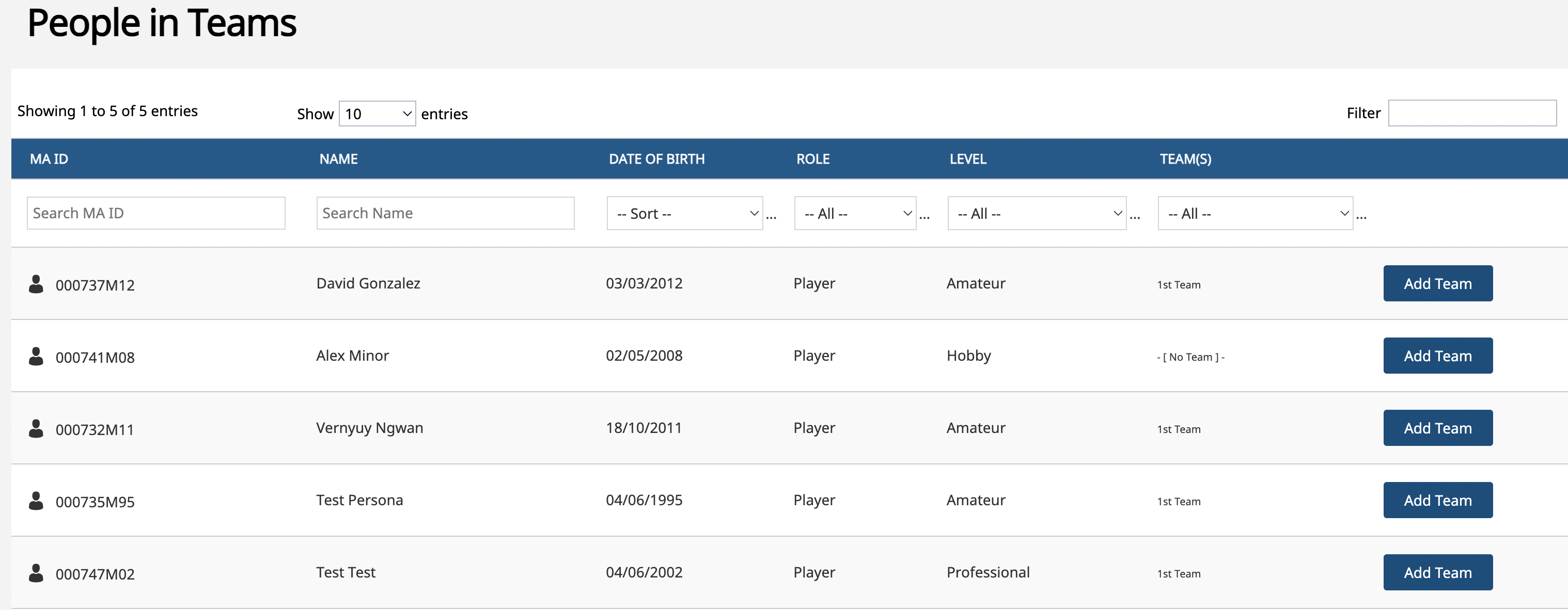Click birth date 04/06/2002
Screen dimensions: 1568x610
644,573
